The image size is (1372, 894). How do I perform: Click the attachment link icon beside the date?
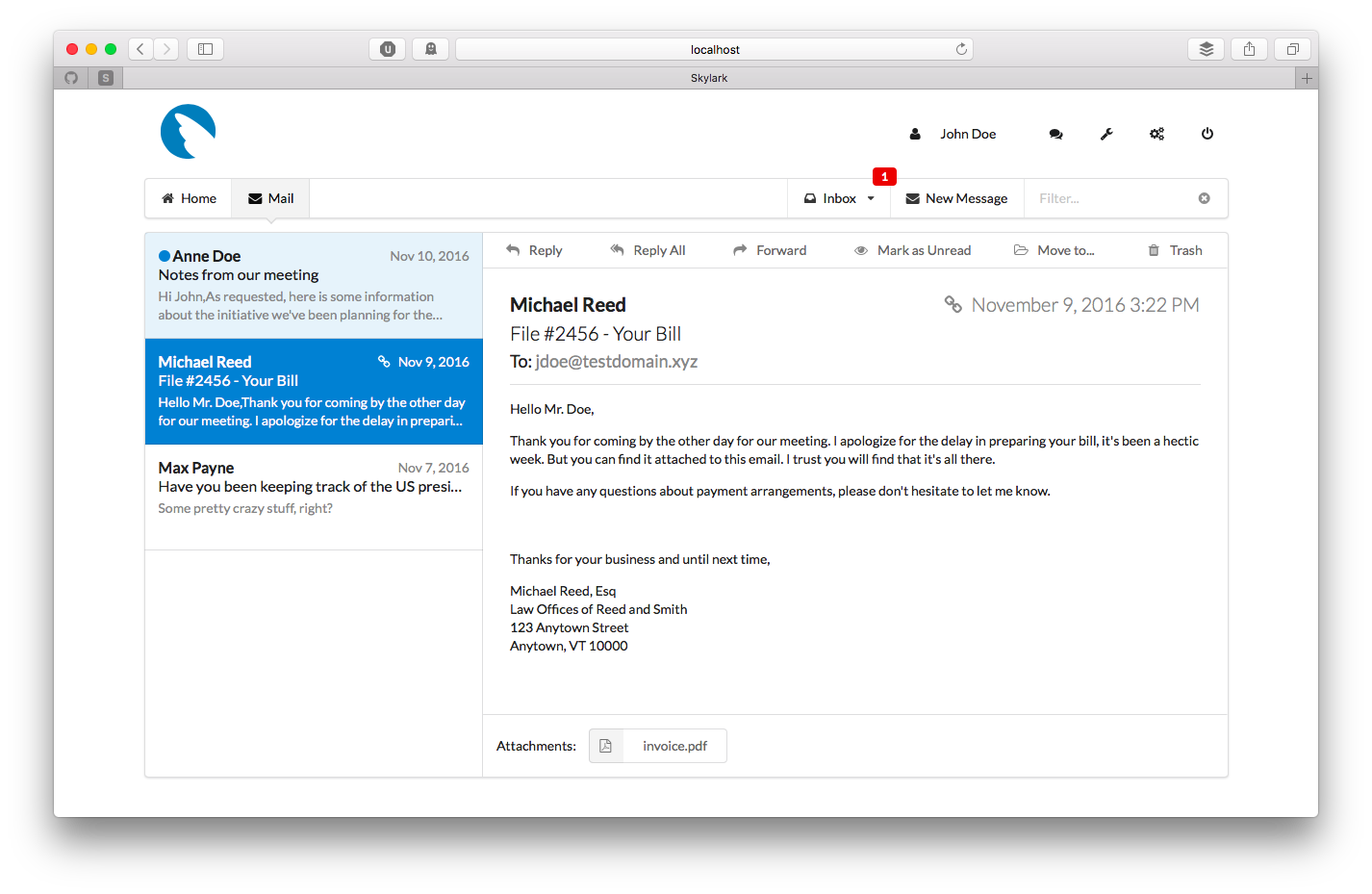[953, 304]
